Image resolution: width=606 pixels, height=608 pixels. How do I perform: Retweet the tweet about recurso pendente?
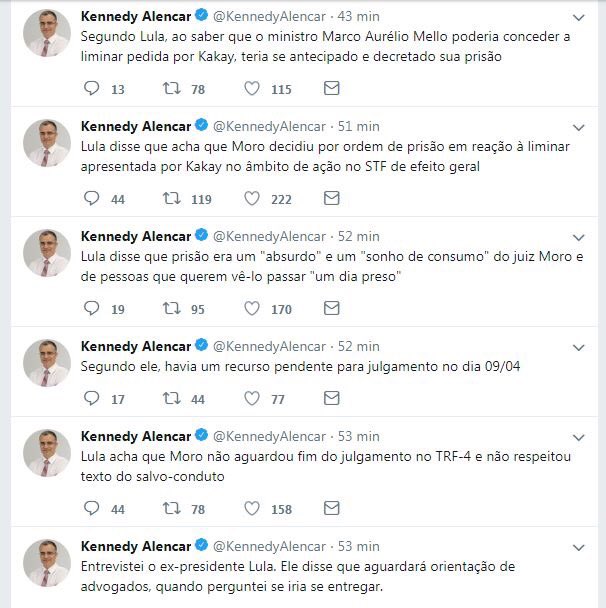pyautogui.click(x=172, y=399)
